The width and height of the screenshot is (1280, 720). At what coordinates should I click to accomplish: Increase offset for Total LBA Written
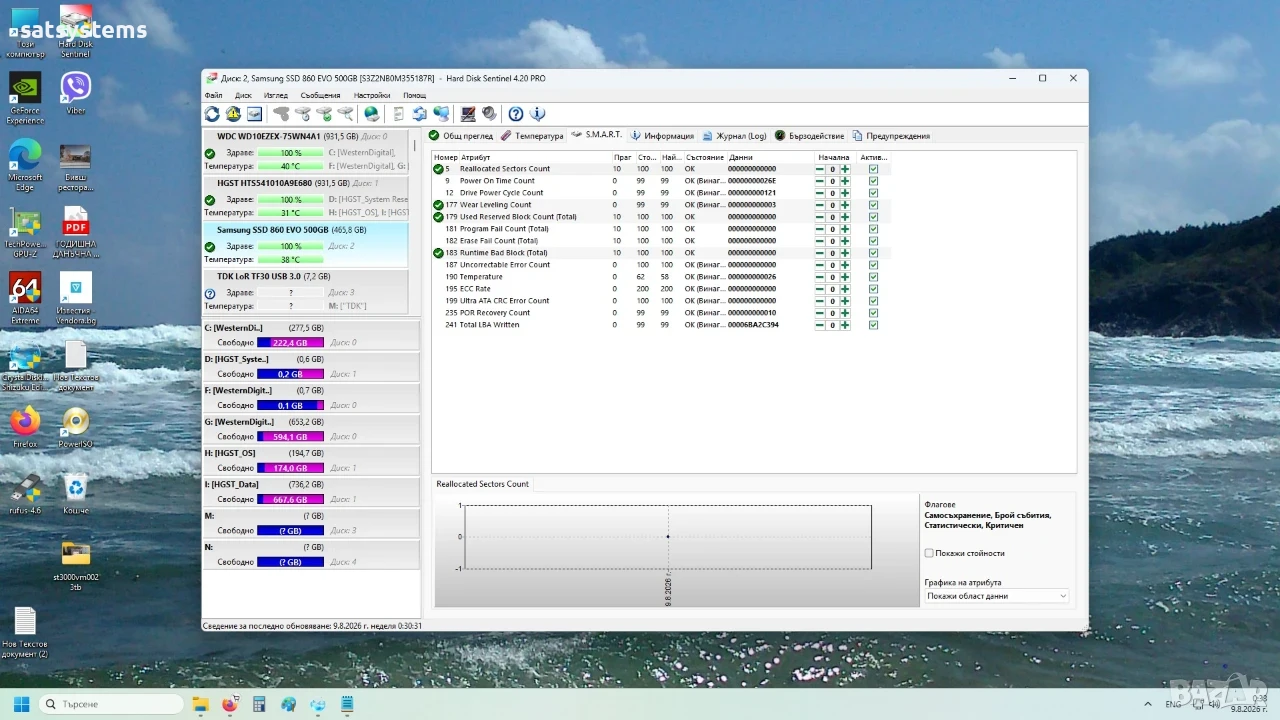(x=845, y=325)
